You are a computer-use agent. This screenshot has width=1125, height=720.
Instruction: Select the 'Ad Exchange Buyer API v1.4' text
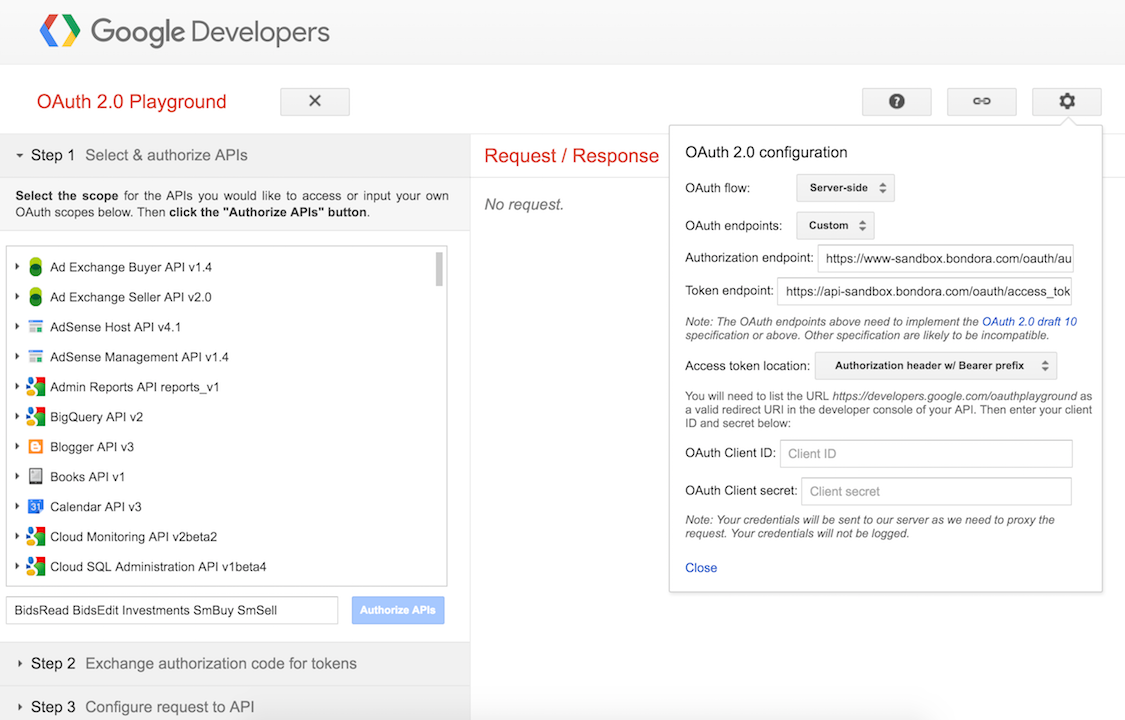pyautogui.click(x=131, y=267)
